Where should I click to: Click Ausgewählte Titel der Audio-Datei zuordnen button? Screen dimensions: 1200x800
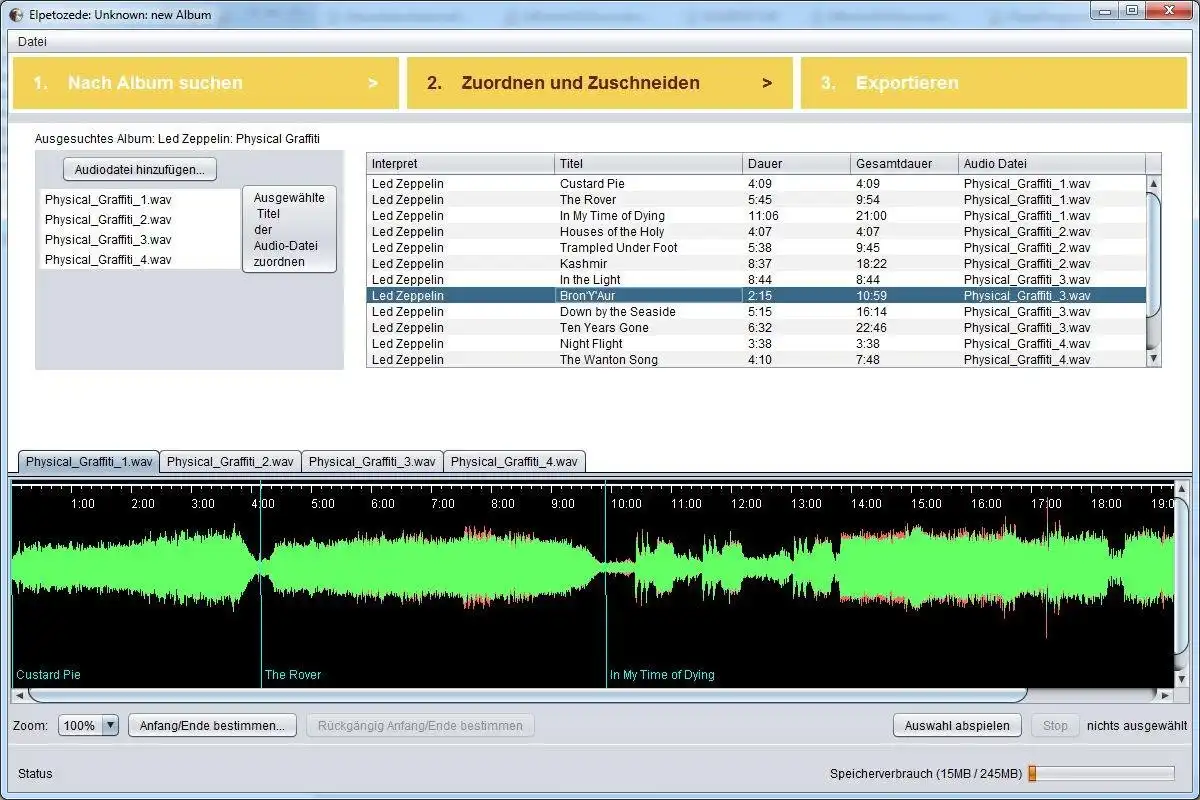click(x=289, y=230)
